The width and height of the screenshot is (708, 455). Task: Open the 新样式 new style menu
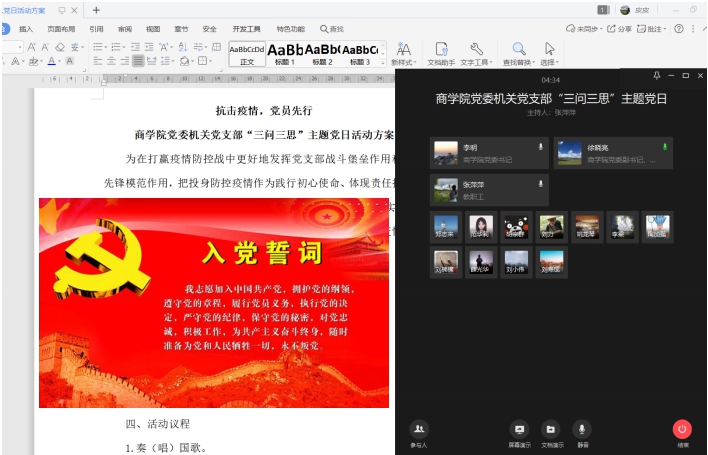click(403, 54)
